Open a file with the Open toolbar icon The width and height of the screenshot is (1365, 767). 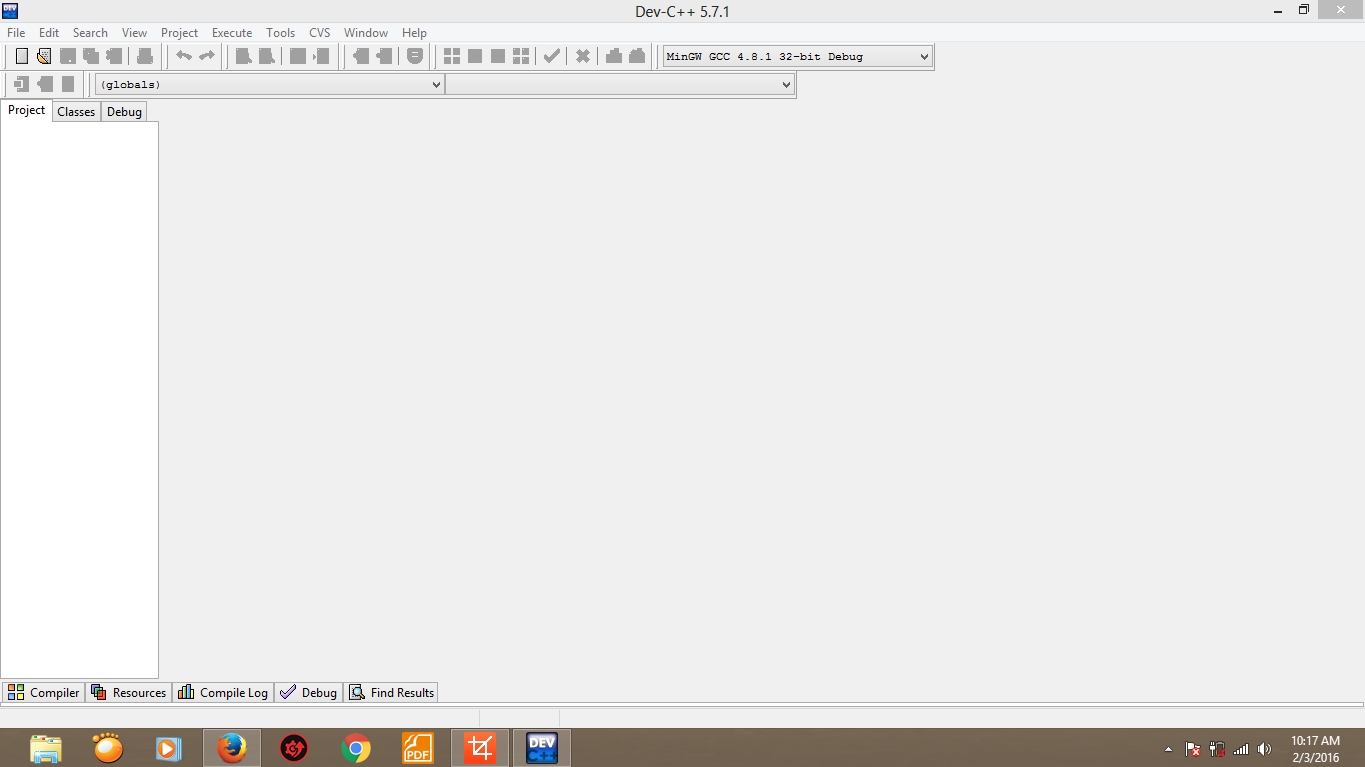44,56
